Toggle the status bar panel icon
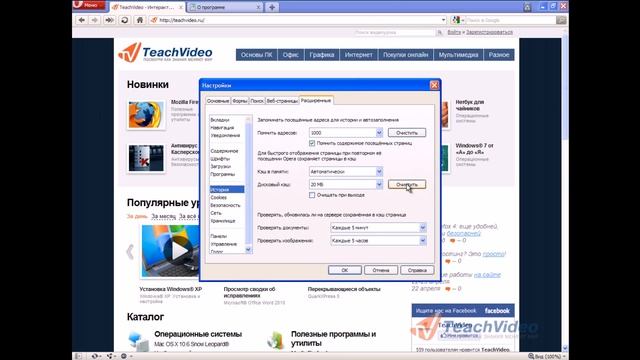The height and width of the screenshot is (360, 640). 78,356
